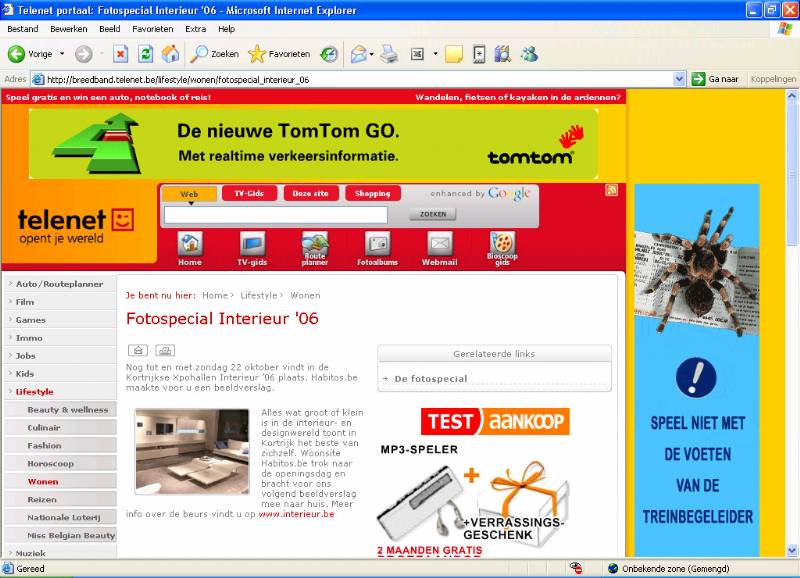The image size is (800, 578).
Task: Click the page scrollbar up arrow
Action: tap(792, 95)
